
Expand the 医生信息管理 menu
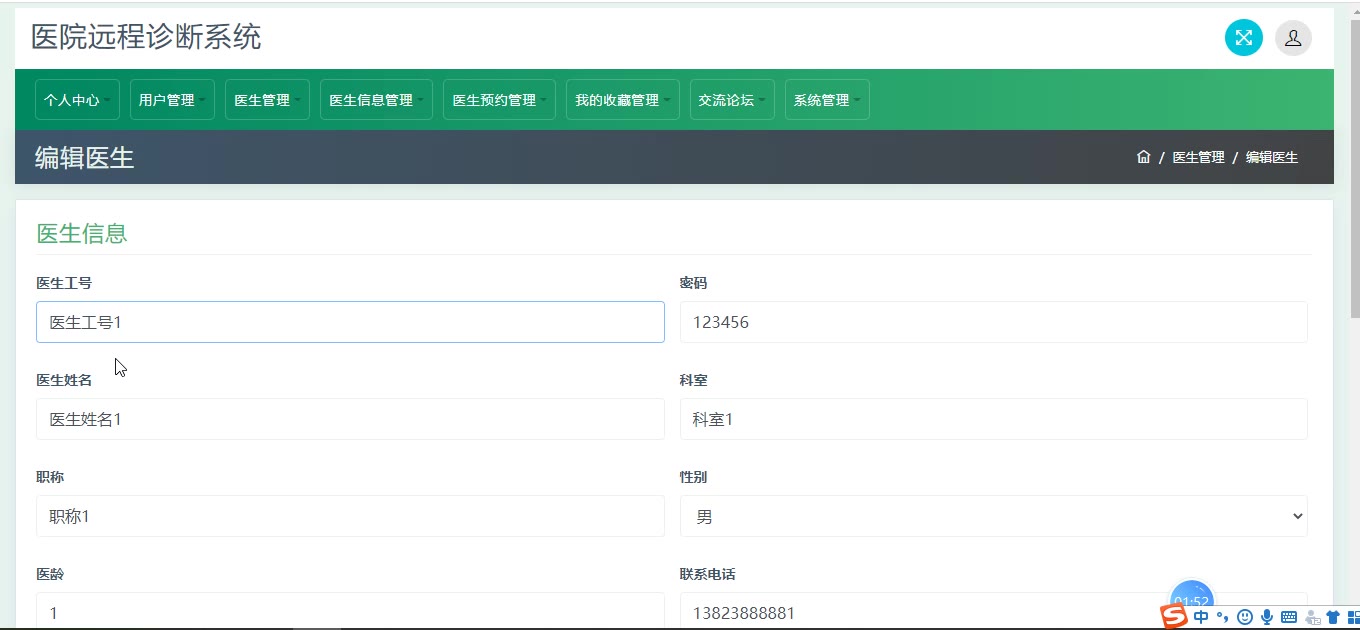[376, 100]
